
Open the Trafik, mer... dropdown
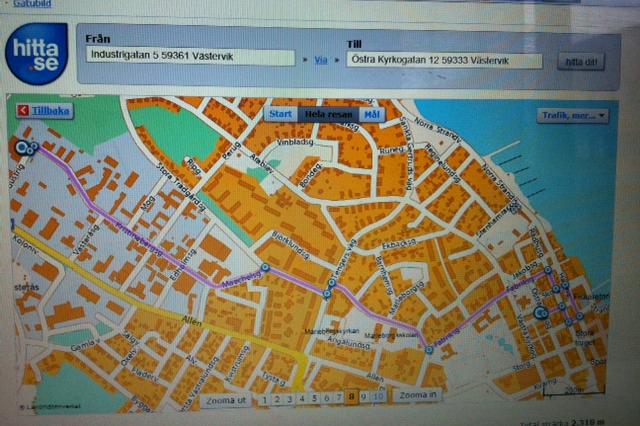point(572,115)
